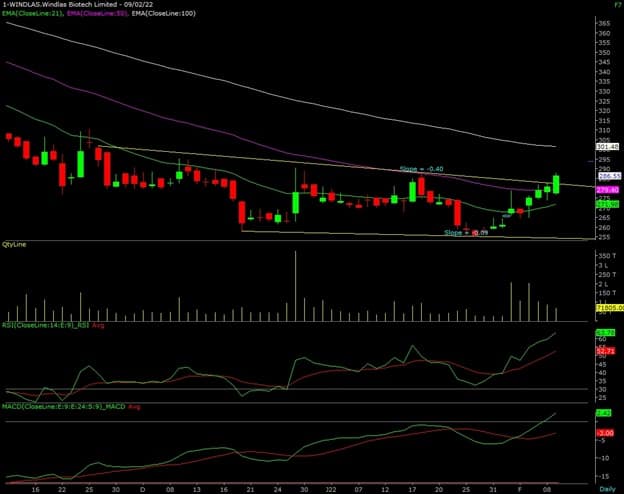624x494 pixels.
Task: Click the 301.48 EMA price tag
Action: (x=607, y=147)
